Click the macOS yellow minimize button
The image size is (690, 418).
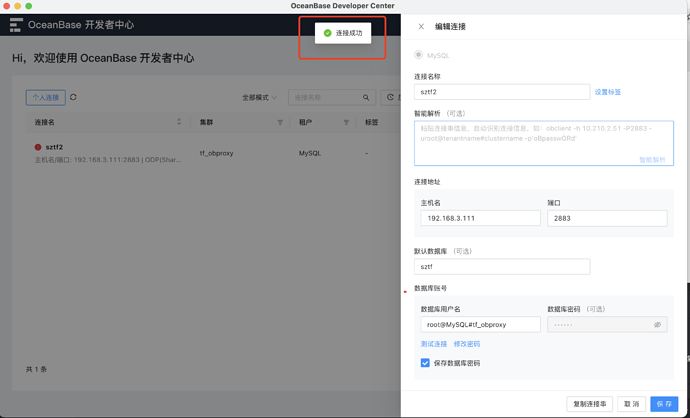pos(18,6)
